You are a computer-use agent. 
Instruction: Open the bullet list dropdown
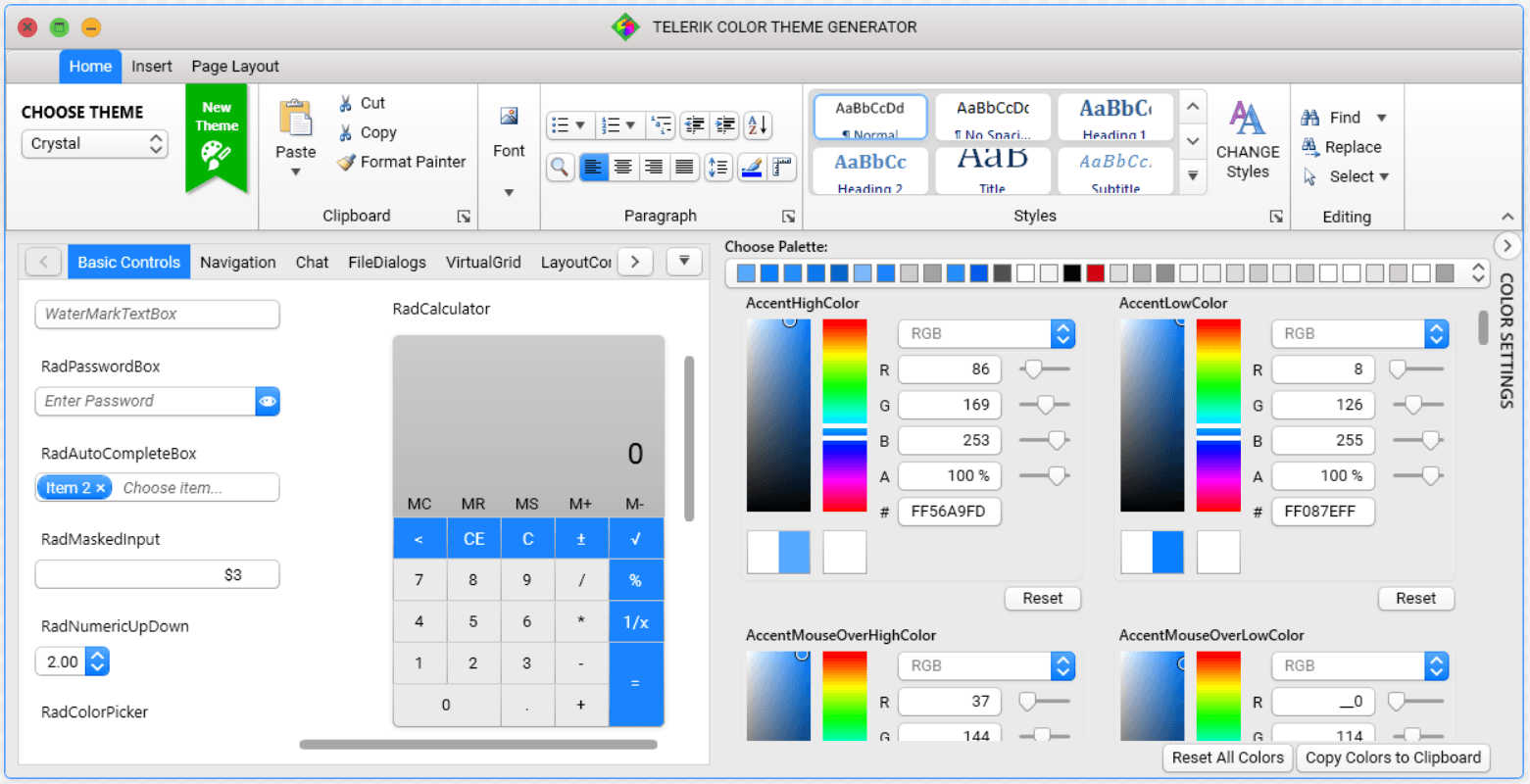click(580, 125)
